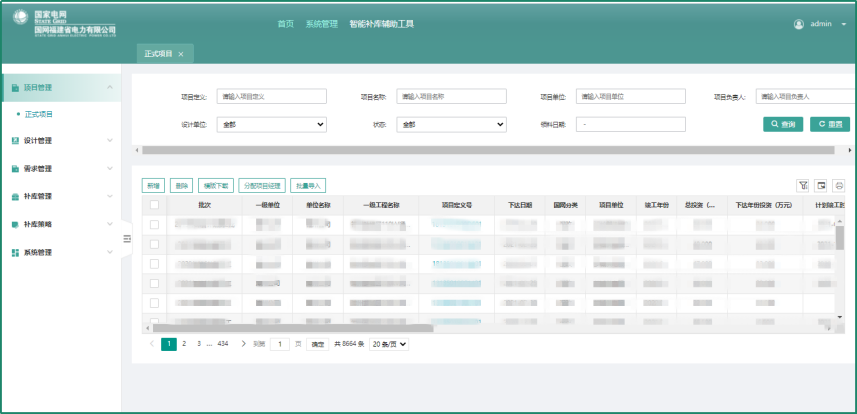Click the export icon above the table

point(821,185)
